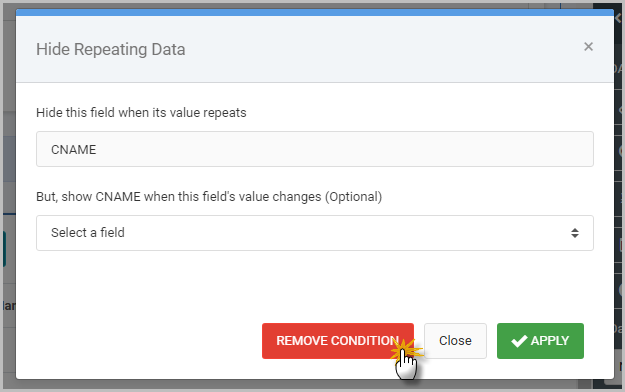Click the white Close button
This screenshot has width=625, height=392.
click(x=455, y=341)
